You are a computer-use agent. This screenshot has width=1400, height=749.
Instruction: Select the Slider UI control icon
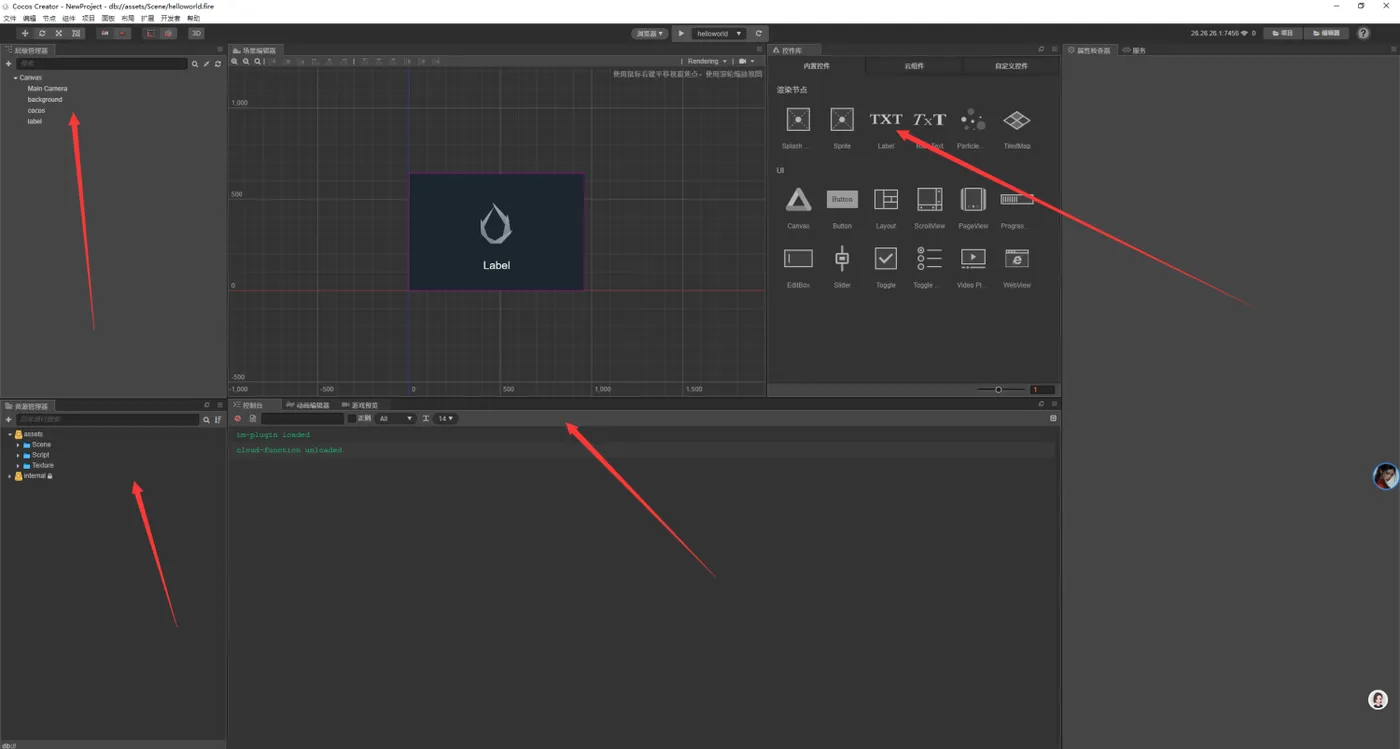(x=842, y=259)
